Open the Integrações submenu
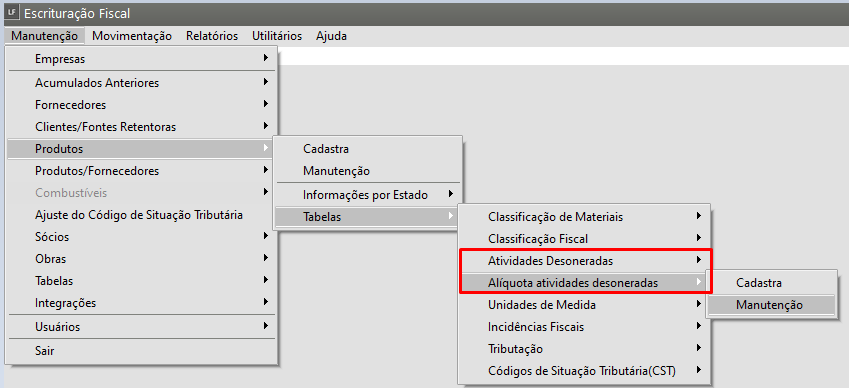Viewport: 849px width, 388px height. point(142,302)
